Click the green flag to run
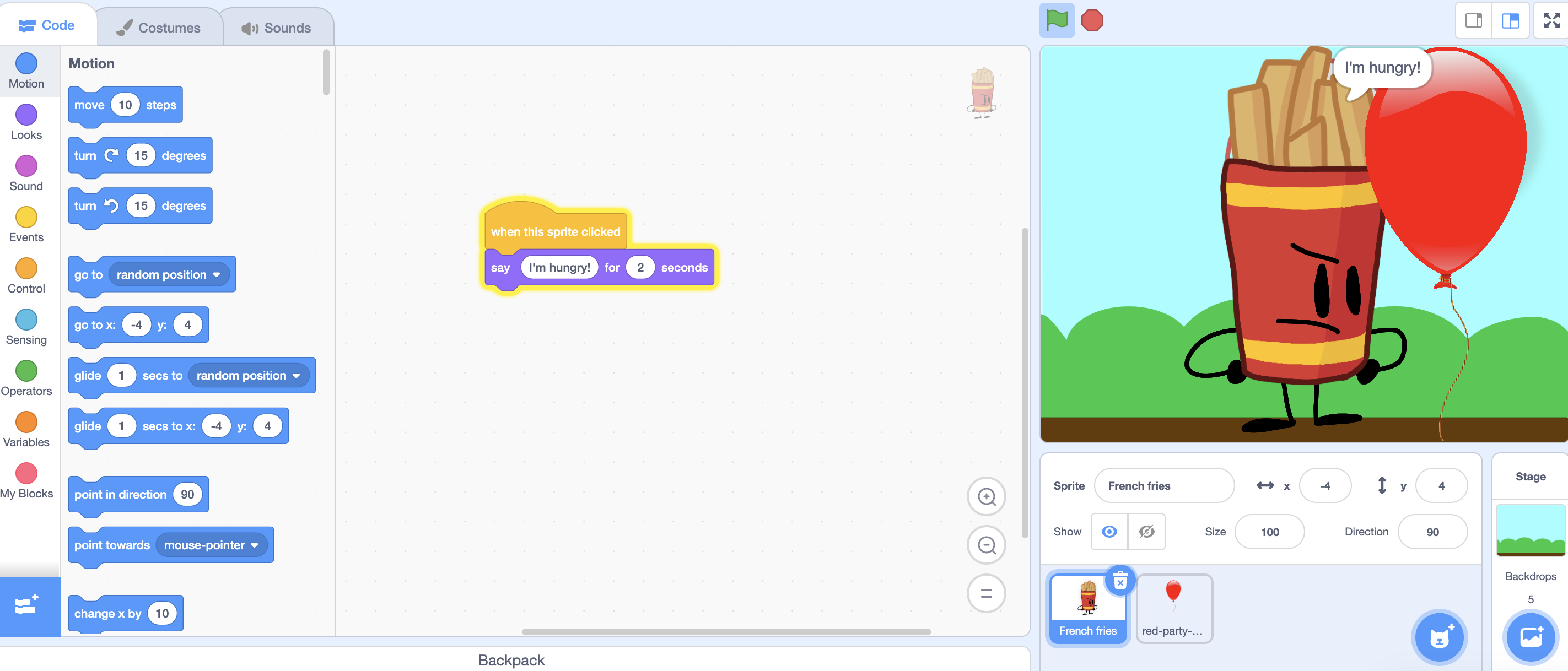This screenshot has width=1568, height=671. point(1056,21)
